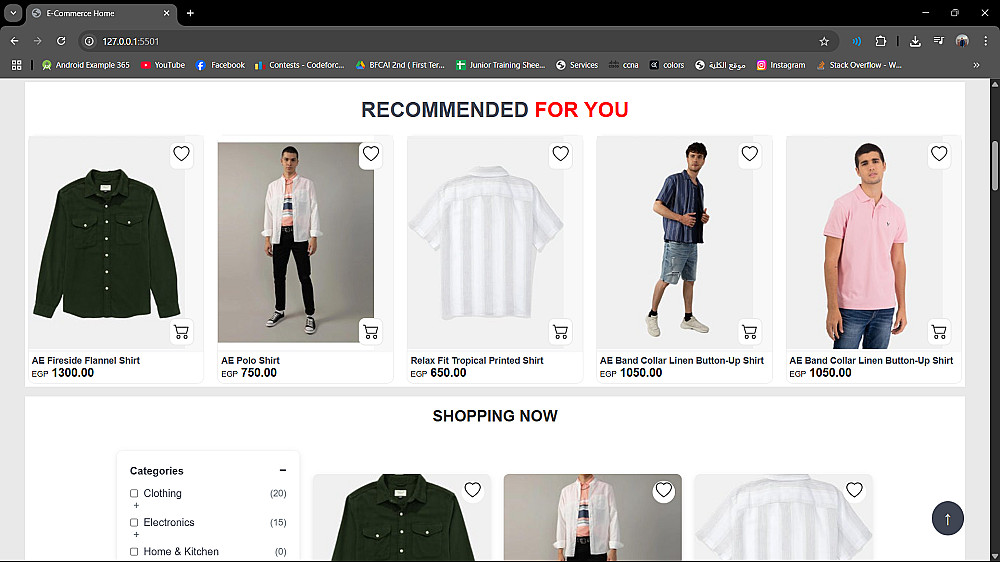This screenshot has width=1000, height=562.
Task: Open a new browser tab
Action: tap(190, 13)
